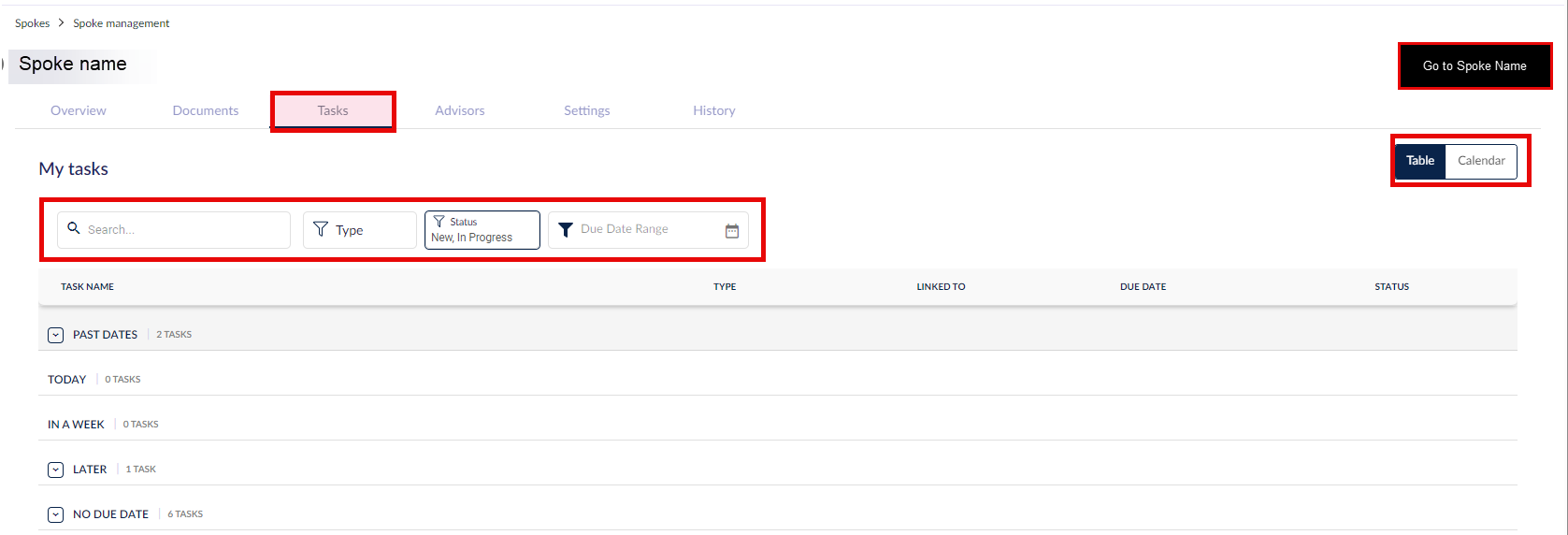Click the Type filter funnel icon

pos(321,229)
